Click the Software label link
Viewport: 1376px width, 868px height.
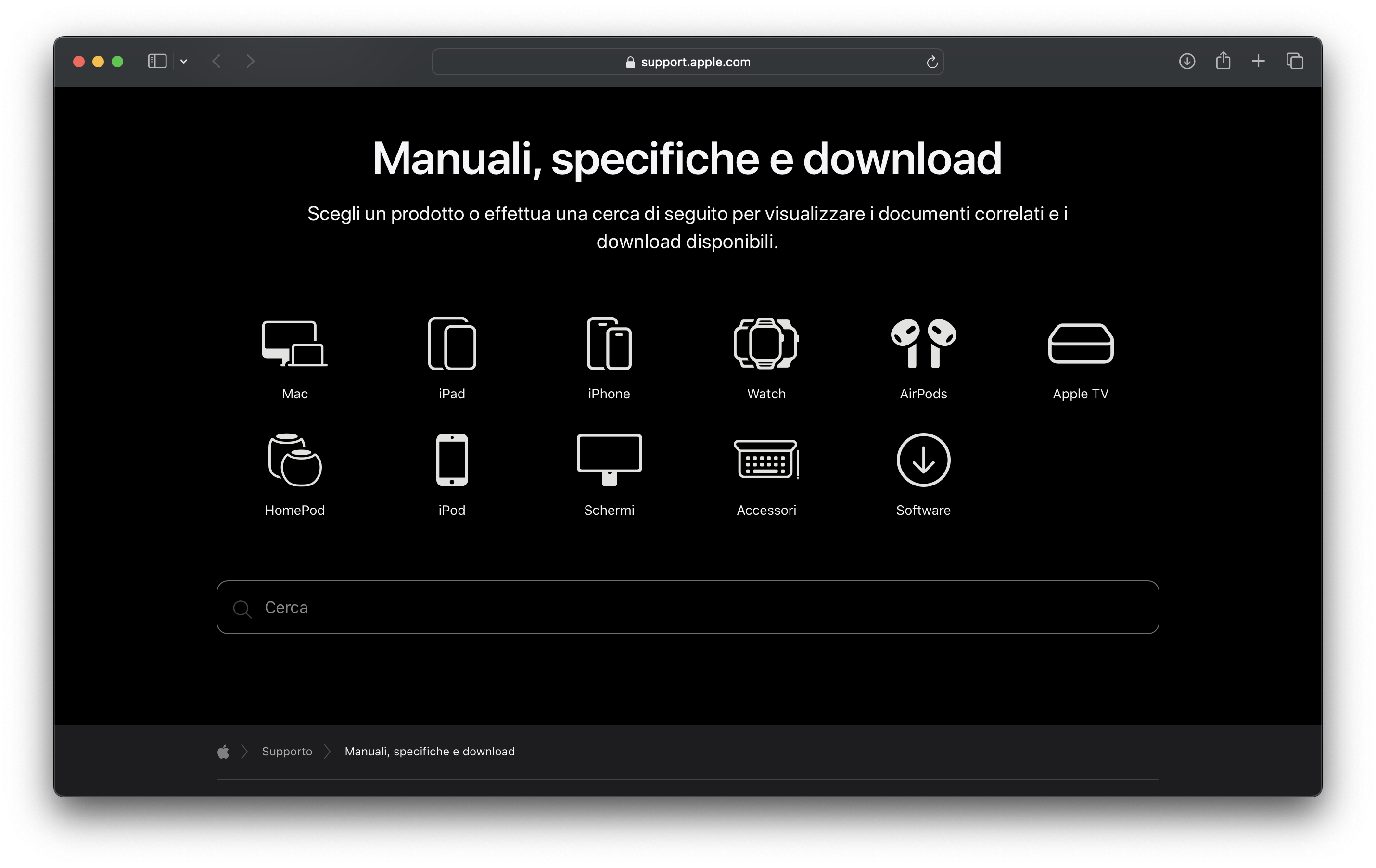923,511
